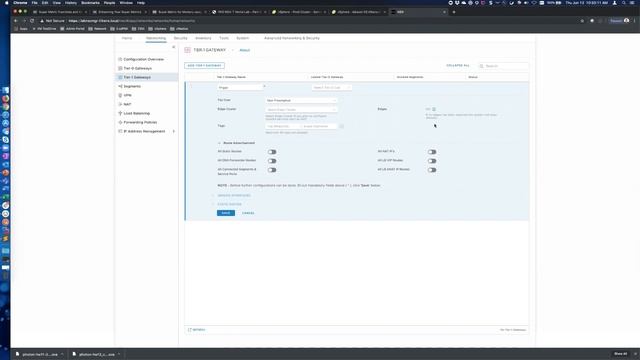
Task: Click NAT sidebar icon
Action: click(x=120, y=104)
